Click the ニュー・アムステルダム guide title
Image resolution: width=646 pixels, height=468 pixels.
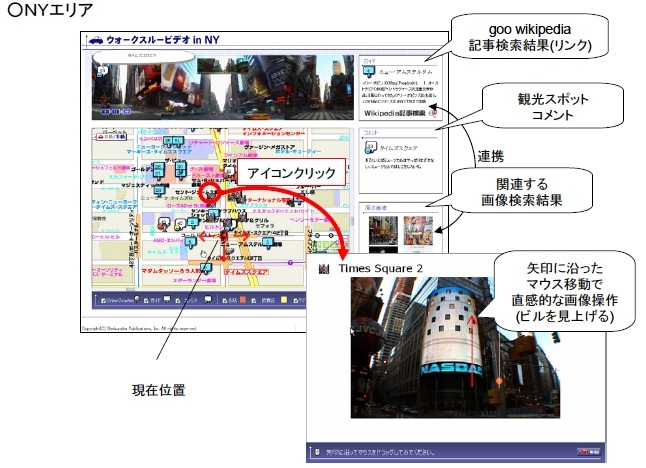(x=405, y=72)
